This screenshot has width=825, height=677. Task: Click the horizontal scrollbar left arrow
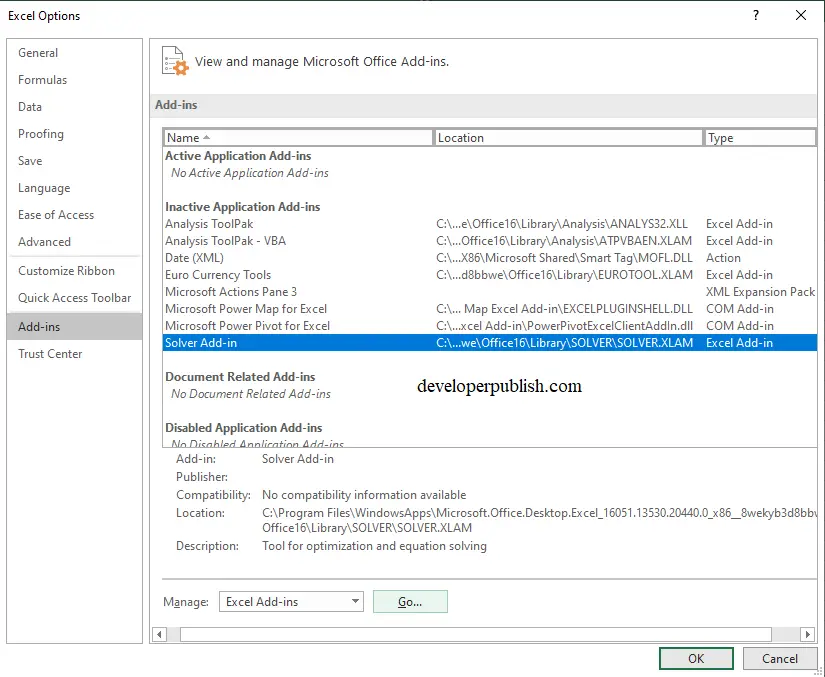[x=159, y=634]
